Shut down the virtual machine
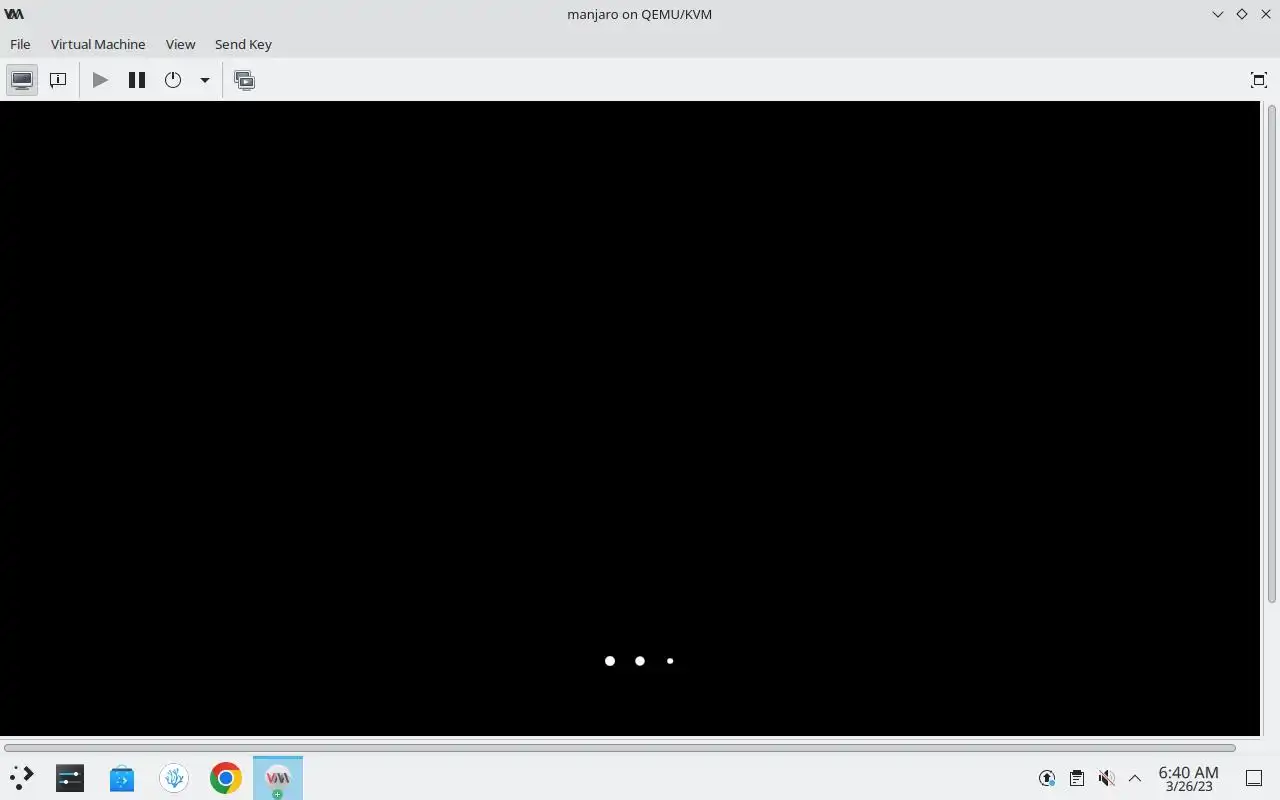Screen dimensions: 1280x800 (x=173, y=80)
